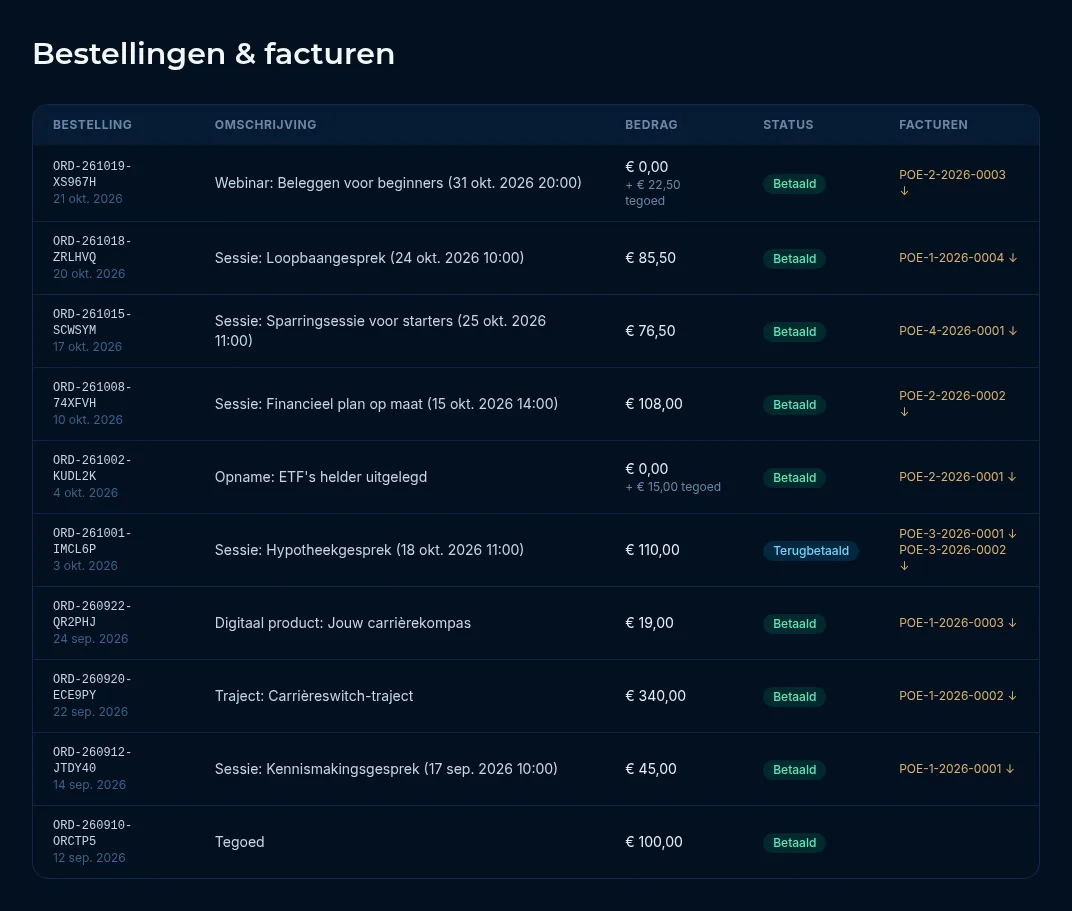Click download arrow under POE-3-2026-0002
The height and width of the screenshot is (911, 1072).
(904, 566)
